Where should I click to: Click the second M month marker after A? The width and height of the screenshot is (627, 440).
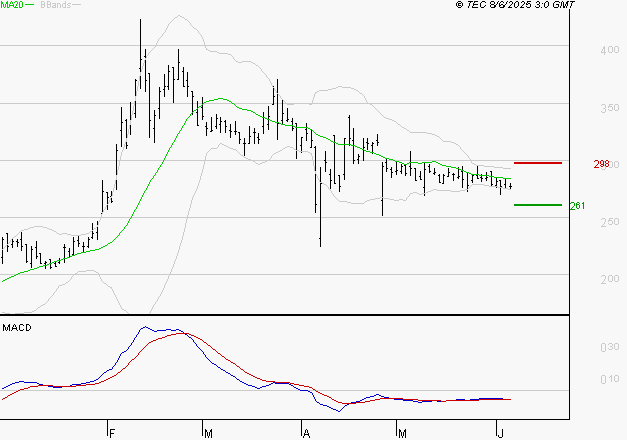(402, 434)
